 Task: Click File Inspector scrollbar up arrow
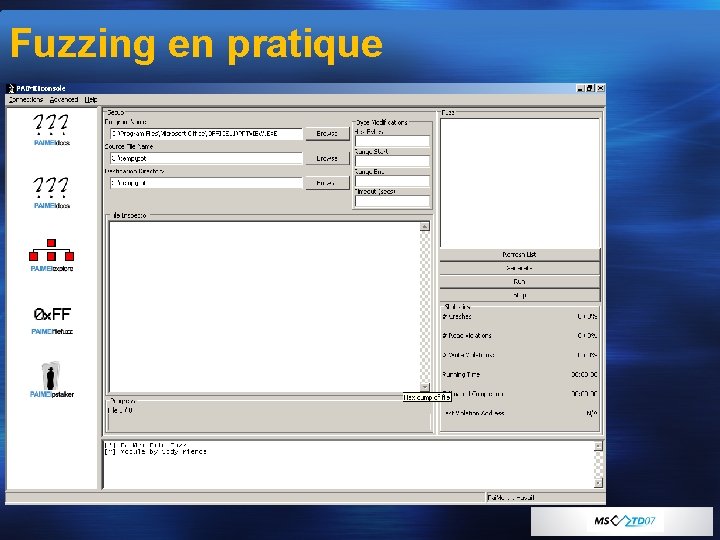tap(425, 226)
